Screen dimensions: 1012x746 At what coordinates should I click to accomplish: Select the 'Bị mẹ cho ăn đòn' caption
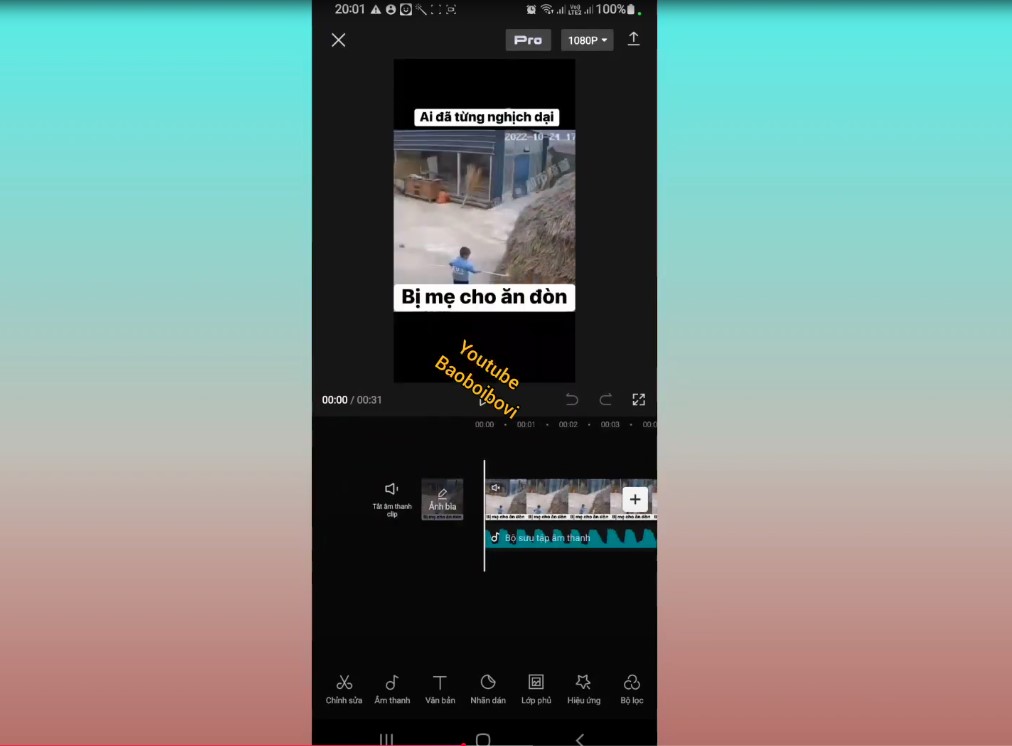(x=484, y=297)
